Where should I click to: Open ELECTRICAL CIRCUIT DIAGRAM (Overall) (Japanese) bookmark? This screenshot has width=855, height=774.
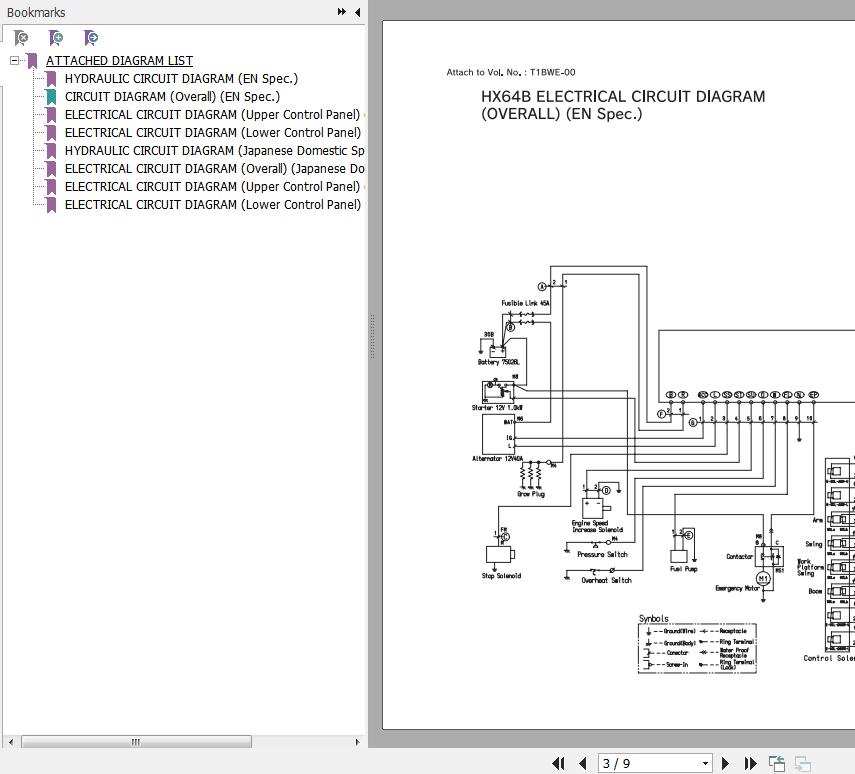click(x=214, y=169)
